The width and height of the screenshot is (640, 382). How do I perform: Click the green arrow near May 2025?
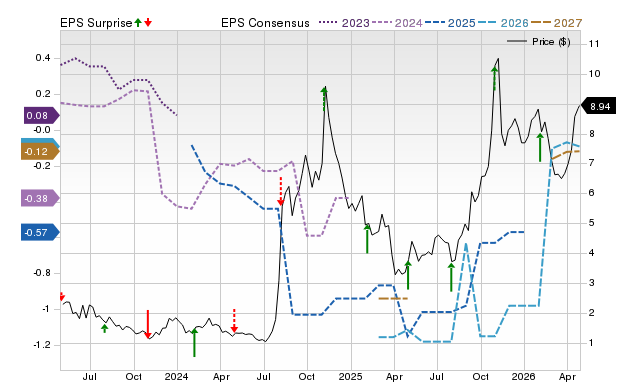click(x=408, y=275)
